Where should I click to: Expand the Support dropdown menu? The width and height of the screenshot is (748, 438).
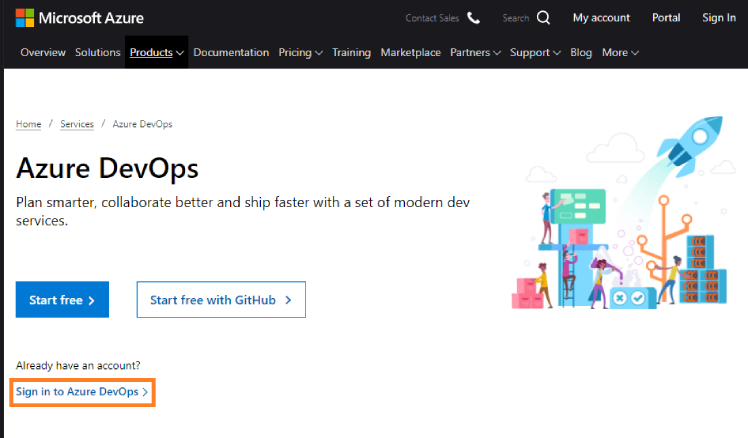pos(535,52)
